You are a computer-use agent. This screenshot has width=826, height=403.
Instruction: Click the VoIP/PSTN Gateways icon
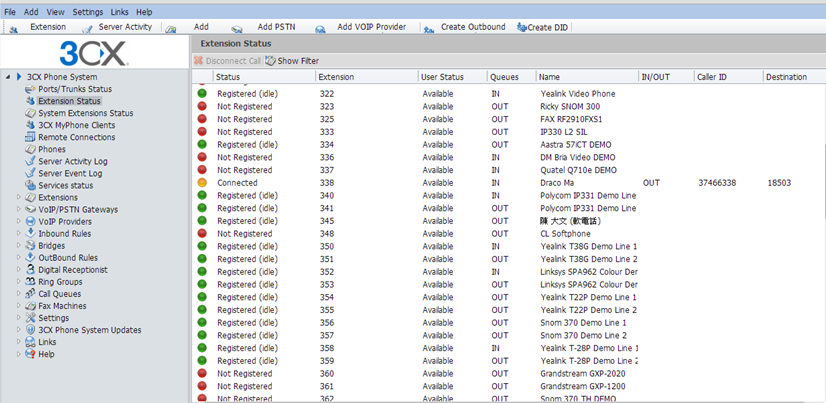click(30, 210)
